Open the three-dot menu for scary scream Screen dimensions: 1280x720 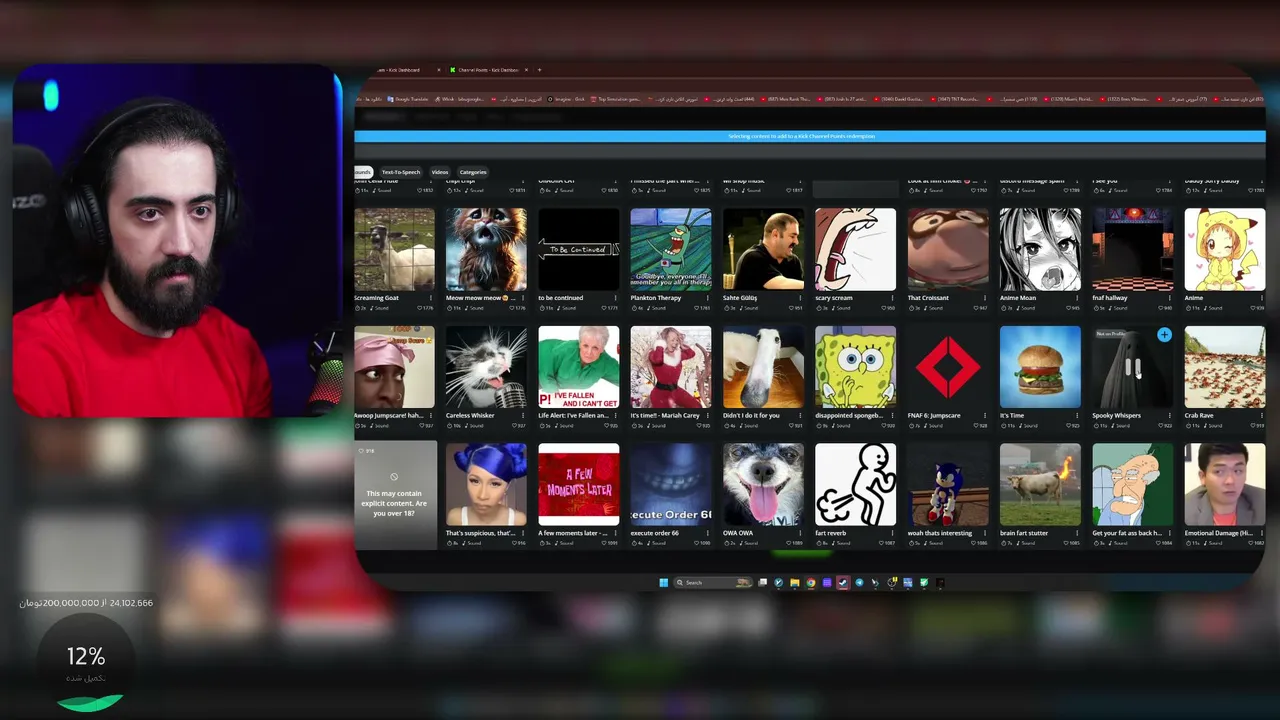coord(892,298)
